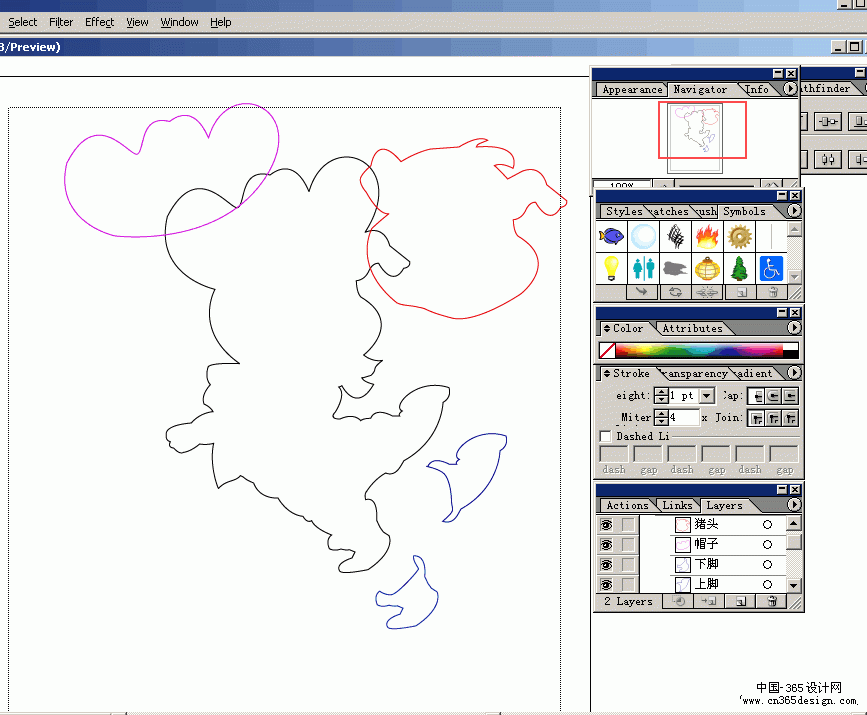Toggle lock box for 猪头 layer

(628, 525)
